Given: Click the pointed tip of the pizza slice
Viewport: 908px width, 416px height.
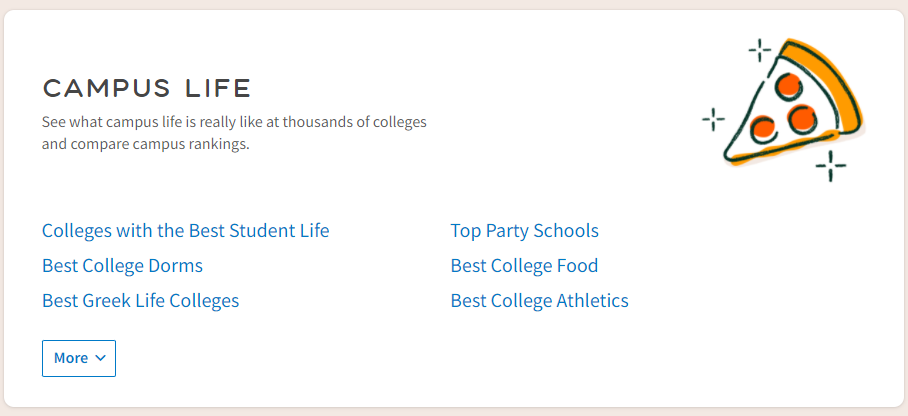Looking at the screenshot, I should pos(727,155).
